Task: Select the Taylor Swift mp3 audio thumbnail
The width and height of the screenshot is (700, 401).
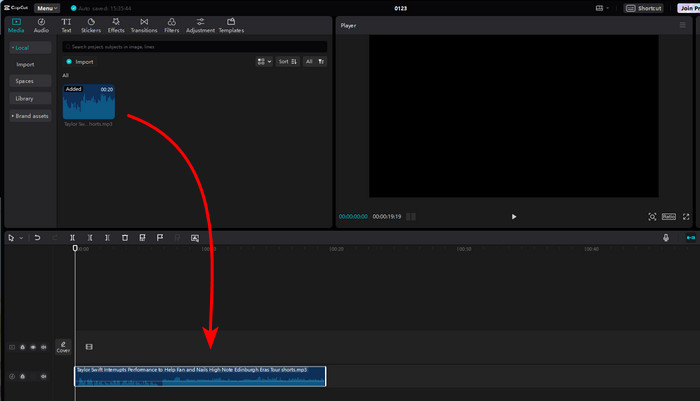Action: [89, 102]
